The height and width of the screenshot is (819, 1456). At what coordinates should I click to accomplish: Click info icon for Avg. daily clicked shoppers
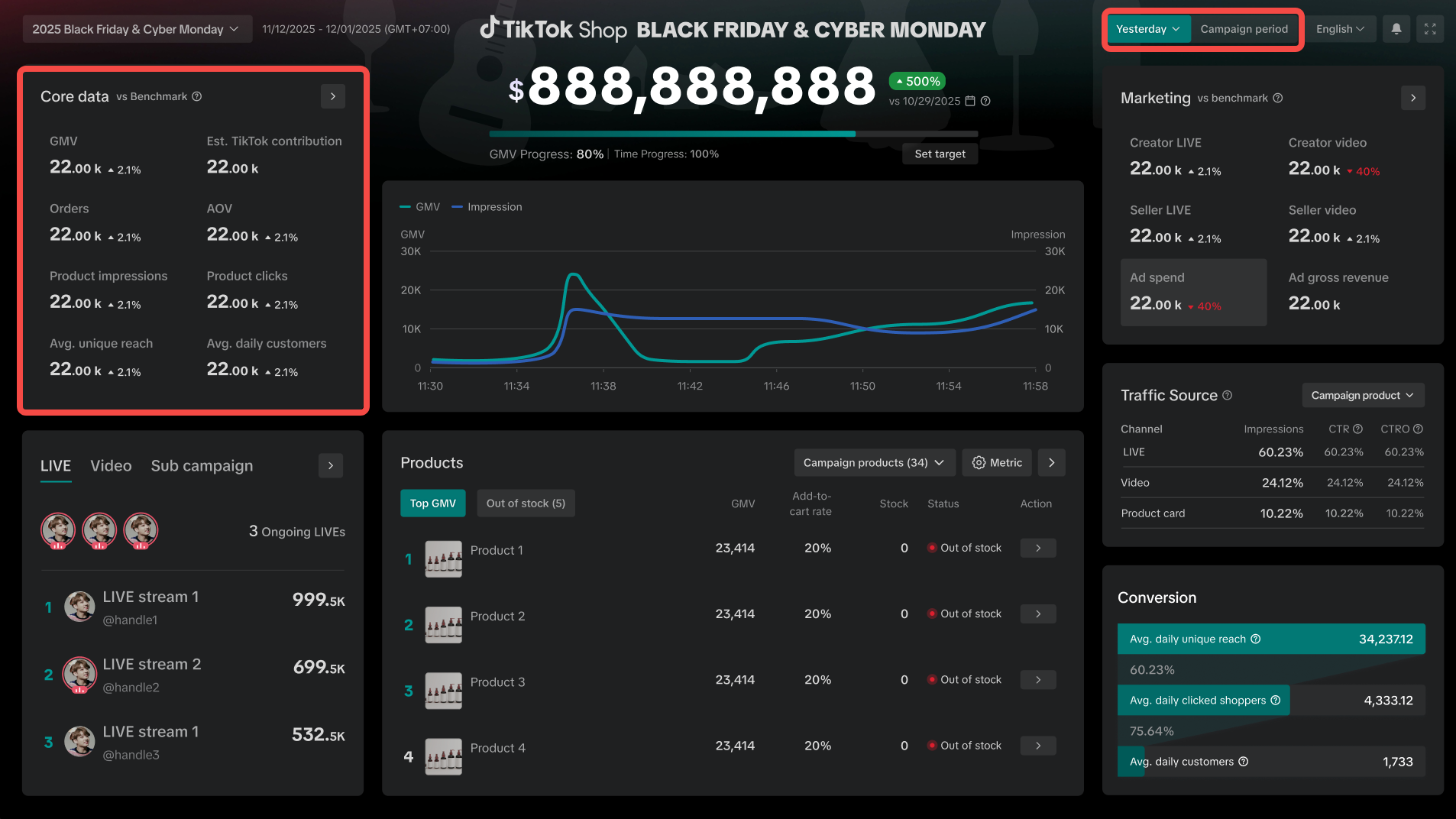point(1275,701)
